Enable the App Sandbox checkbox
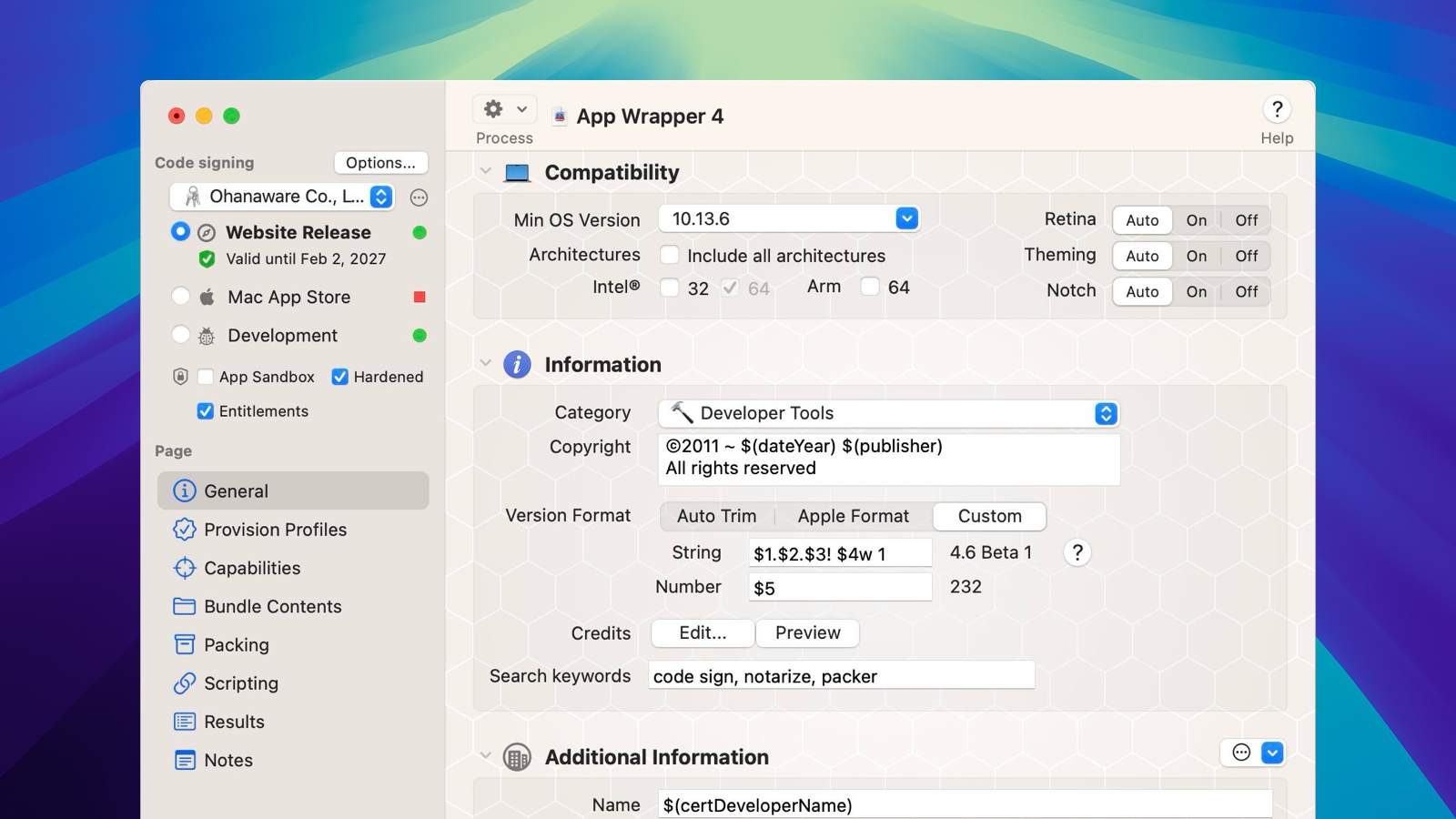 tap(206, 377)
